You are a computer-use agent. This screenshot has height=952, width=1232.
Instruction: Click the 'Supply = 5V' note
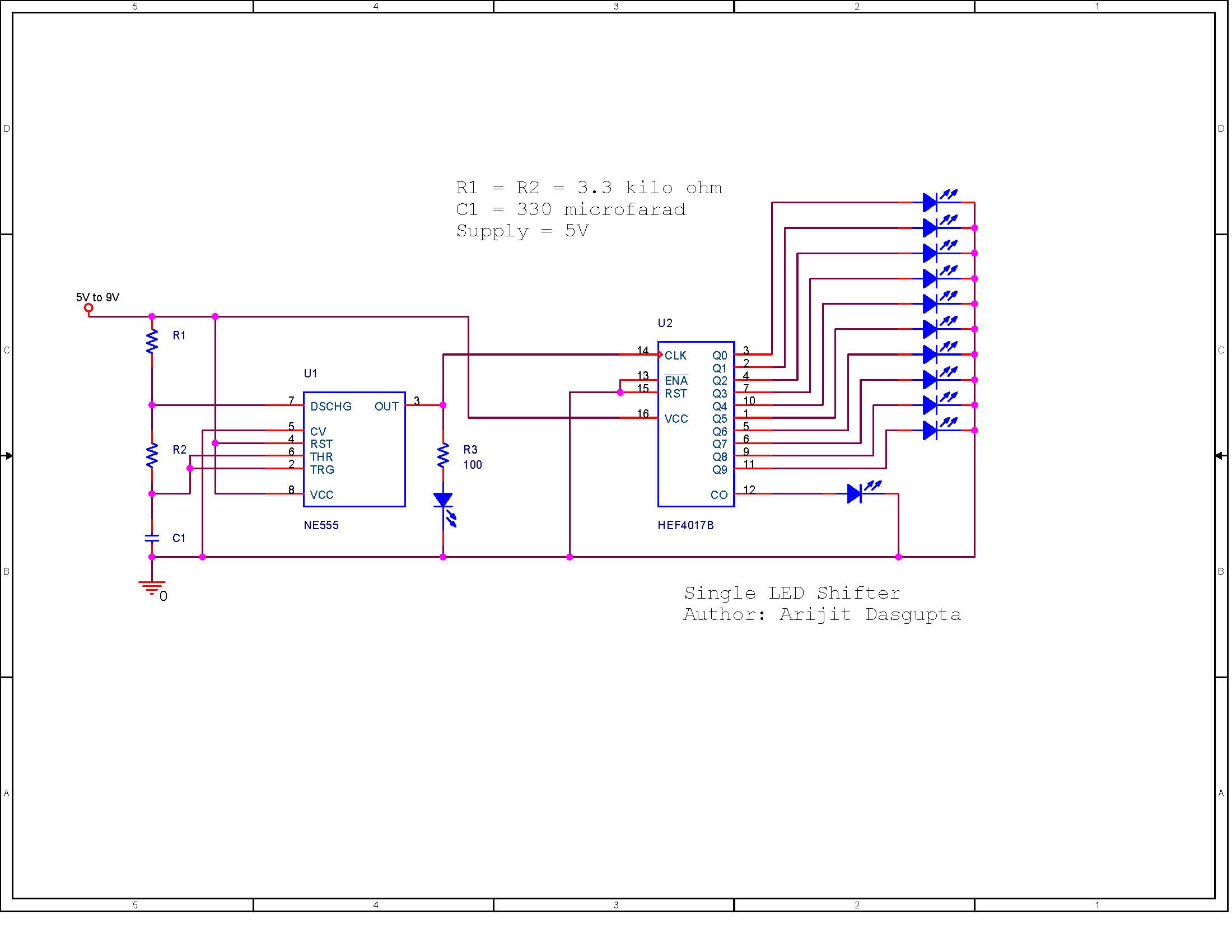click(524, 231)
